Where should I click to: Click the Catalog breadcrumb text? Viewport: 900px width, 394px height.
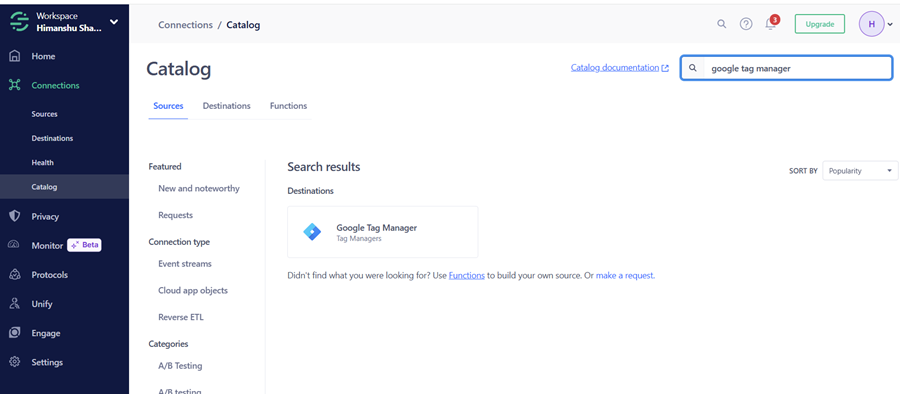coord(243,25)
